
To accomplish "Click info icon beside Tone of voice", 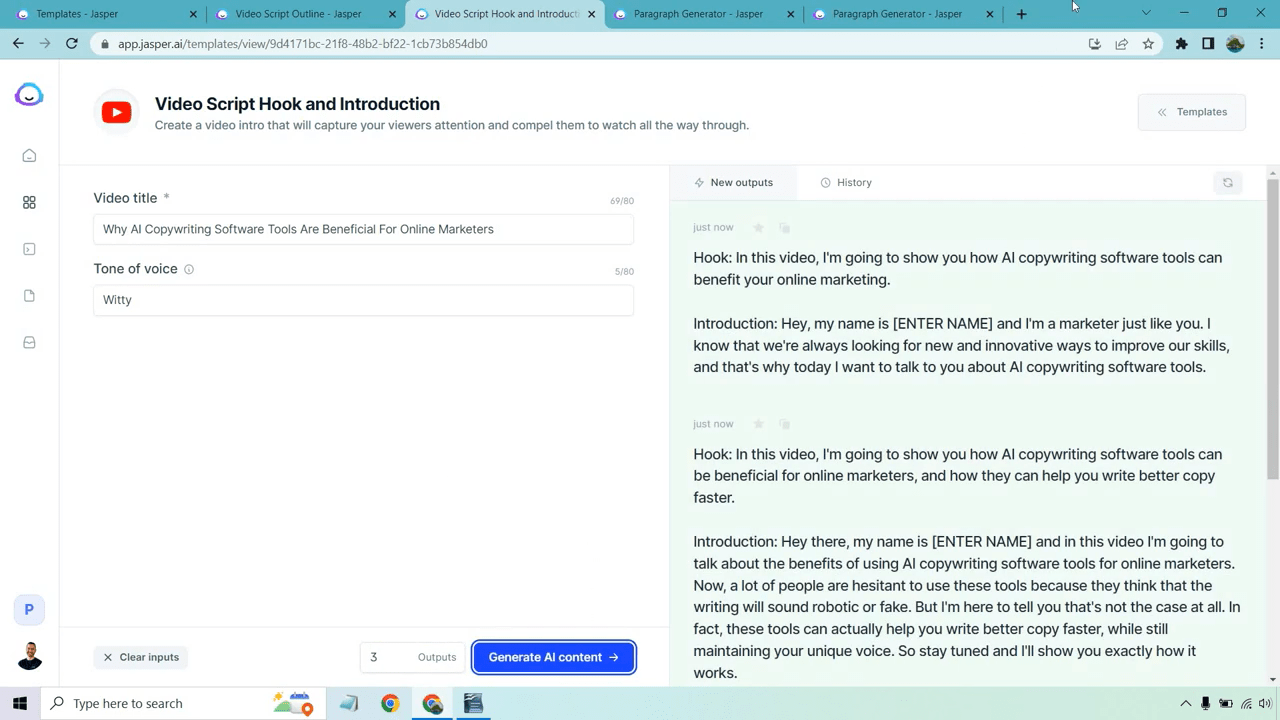I will [189, 269].
